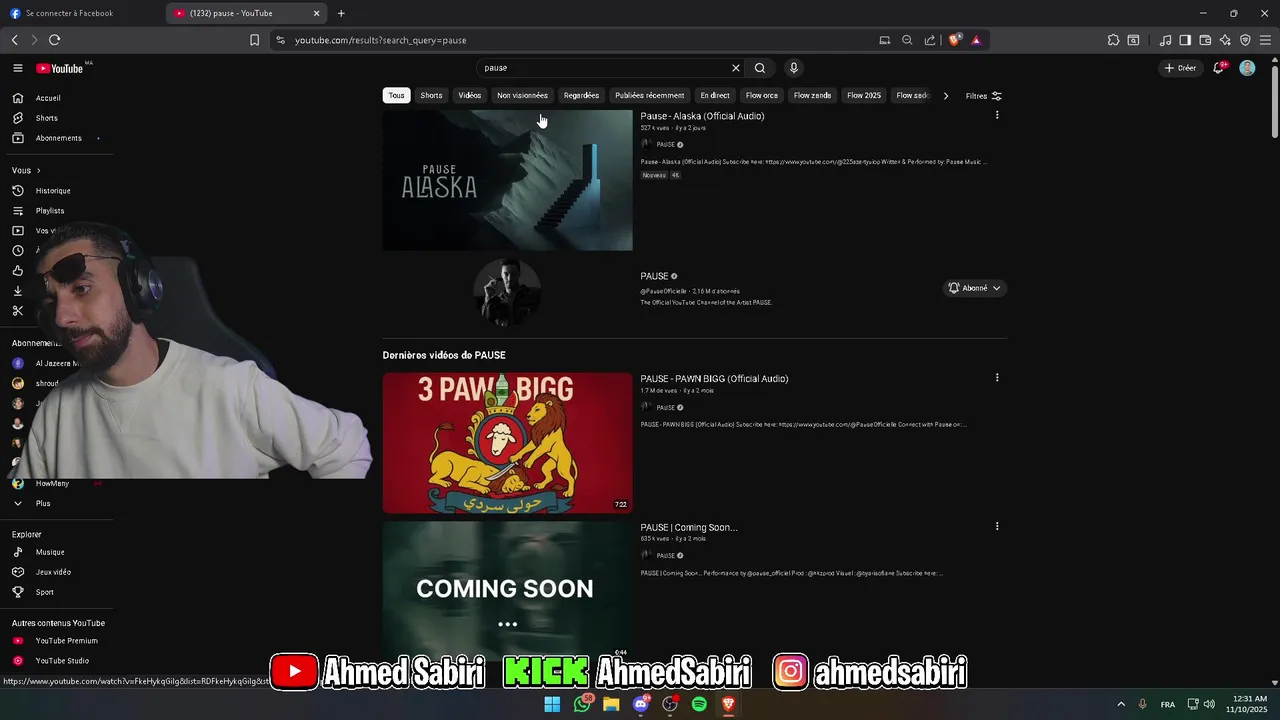Open the Brave Leo AI sparkle icon
This screenshot has height=720, width=1280.
(1225, 40)
